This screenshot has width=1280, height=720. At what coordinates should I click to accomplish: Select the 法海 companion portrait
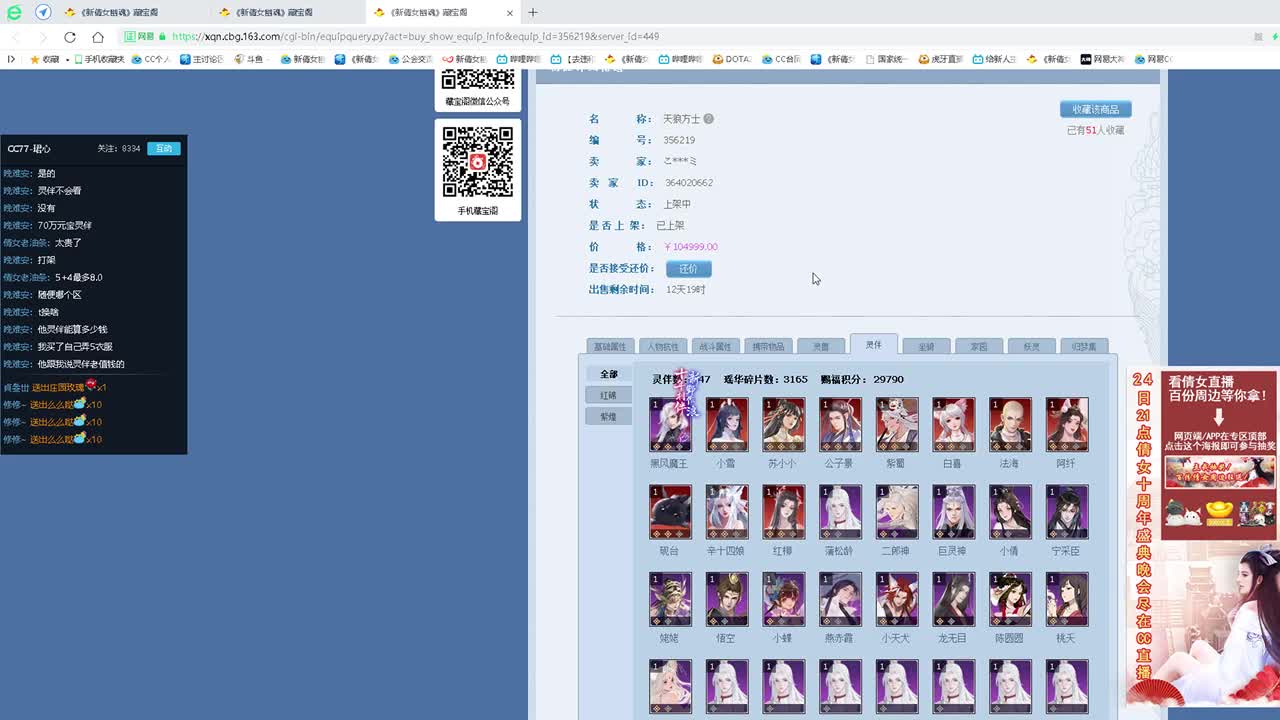pyautogui.click(x=1010, y=424)
